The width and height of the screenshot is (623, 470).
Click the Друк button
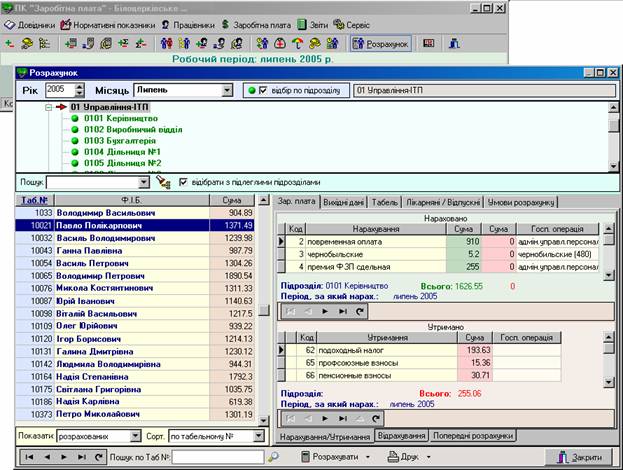(x=403, y=457)
